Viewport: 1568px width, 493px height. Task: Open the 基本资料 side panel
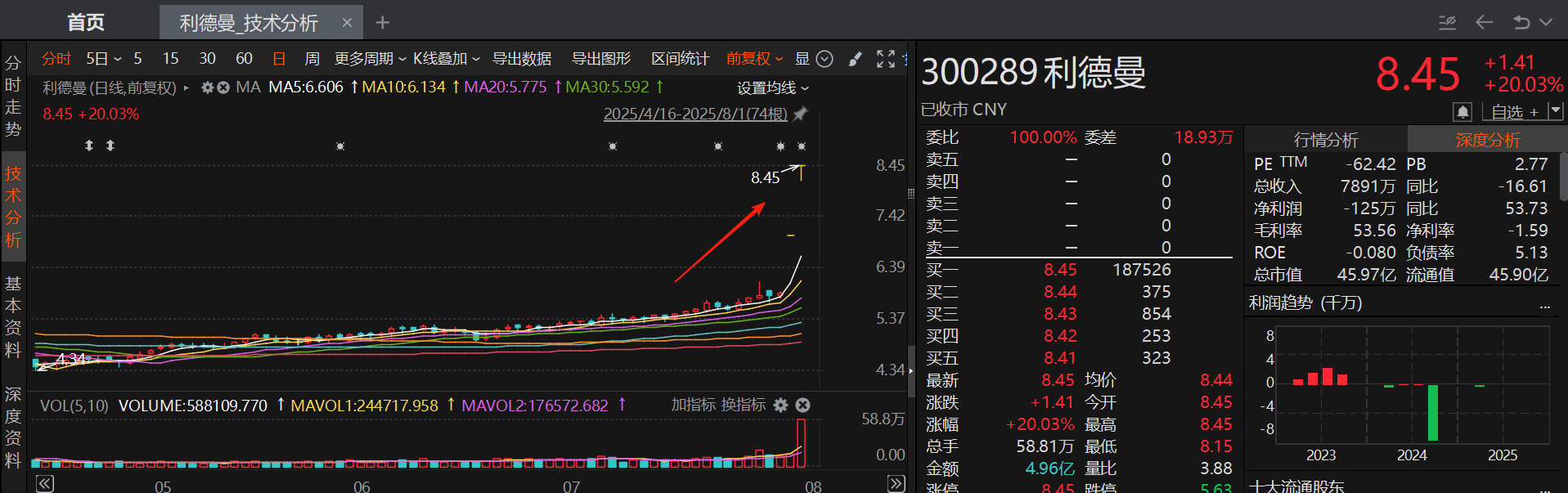13,316
